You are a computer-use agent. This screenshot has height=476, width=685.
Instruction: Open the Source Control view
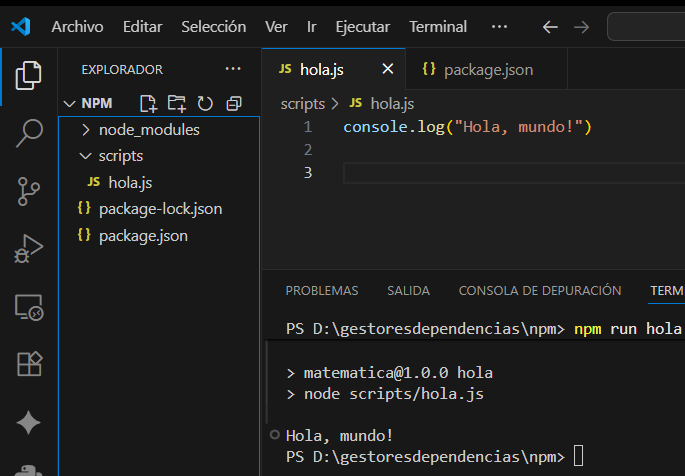(x=29, y=190)
